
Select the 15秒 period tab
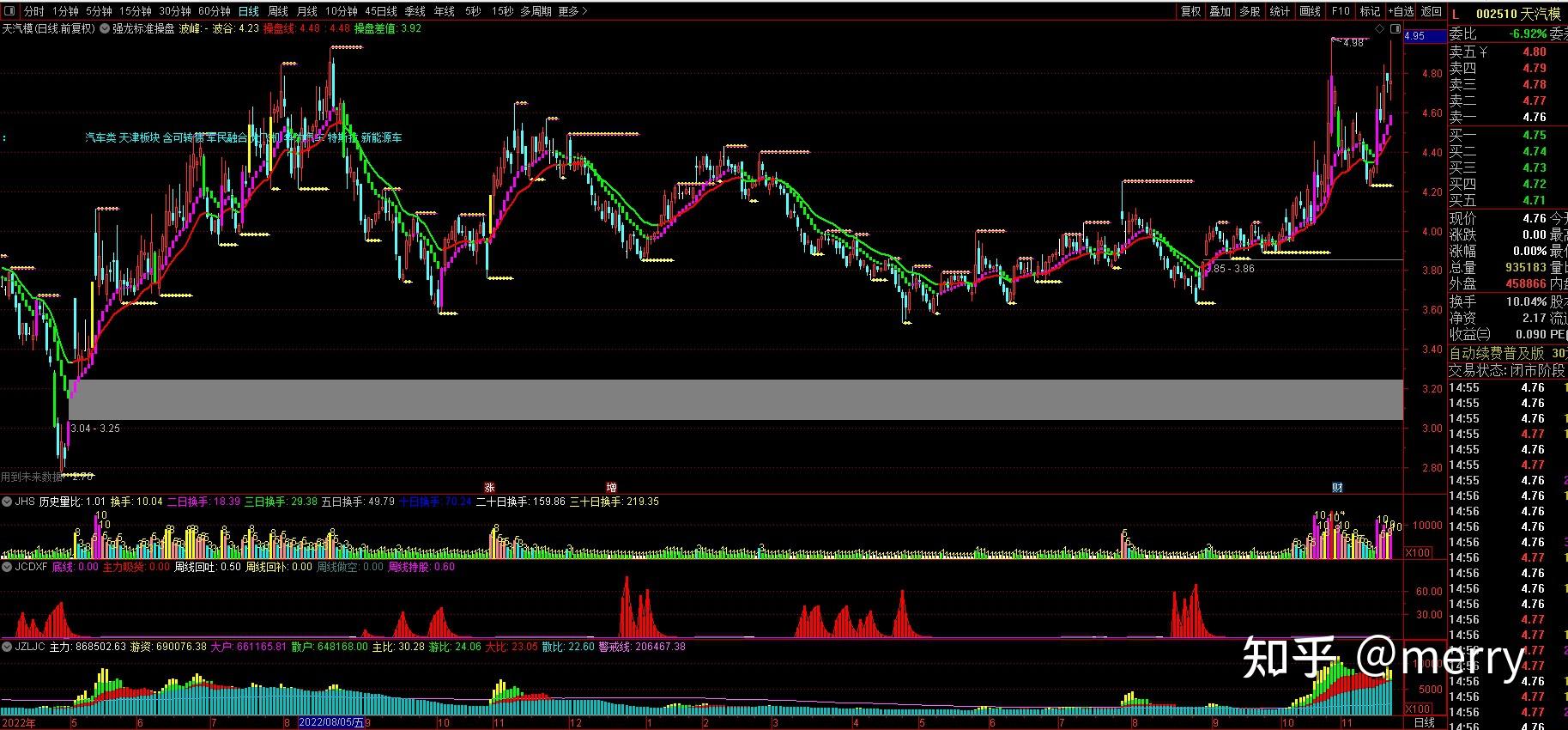[503, 11]
